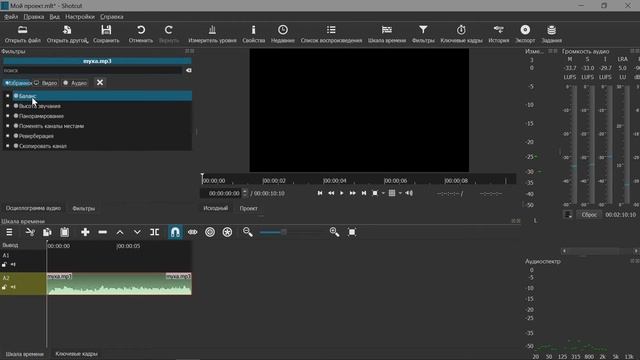
Task: Undo last action with Отменить
Action: pos(141,34)
